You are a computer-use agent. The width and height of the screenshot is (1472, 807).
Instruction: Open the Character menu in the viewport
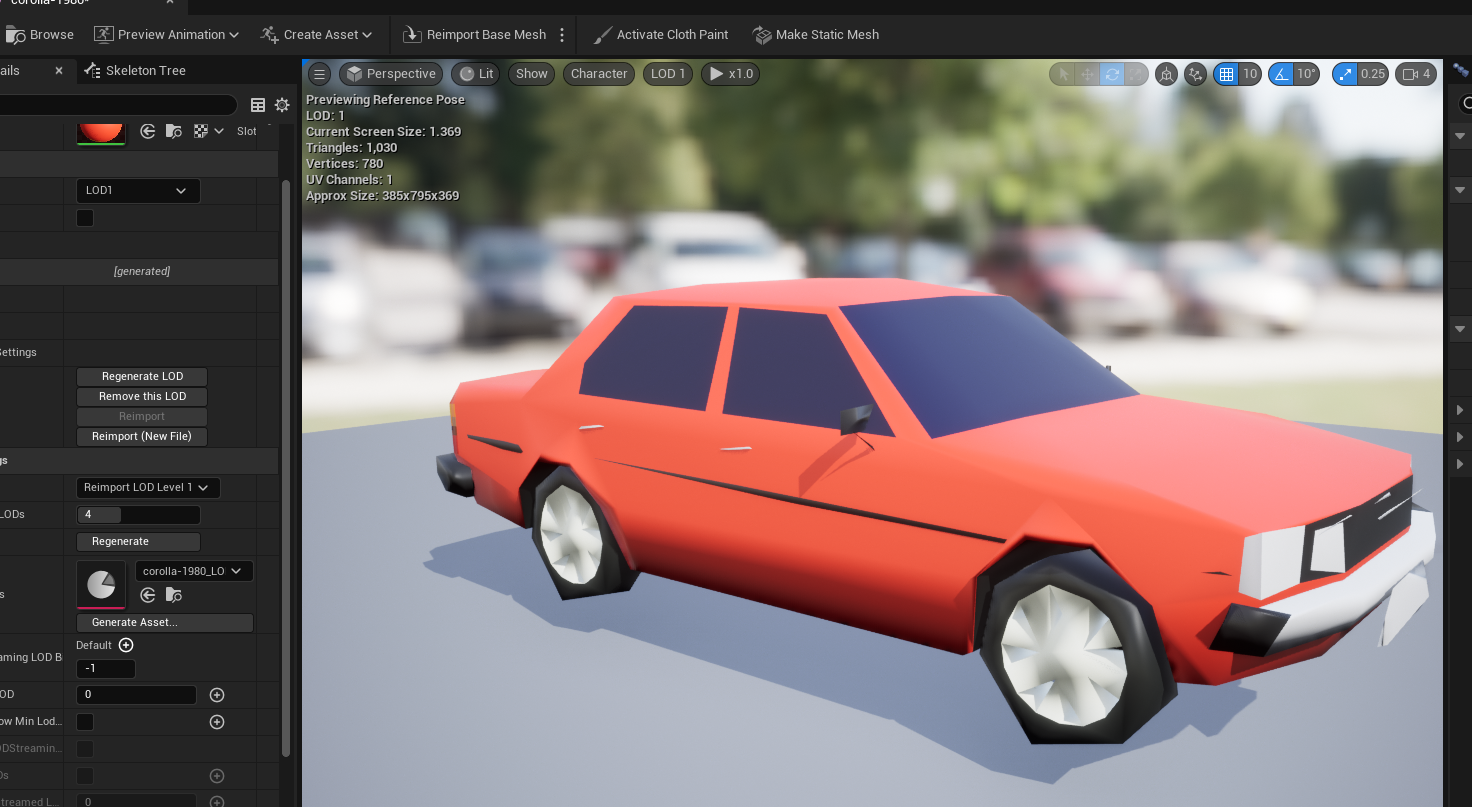pyautogui.click(x=598, y=73)
